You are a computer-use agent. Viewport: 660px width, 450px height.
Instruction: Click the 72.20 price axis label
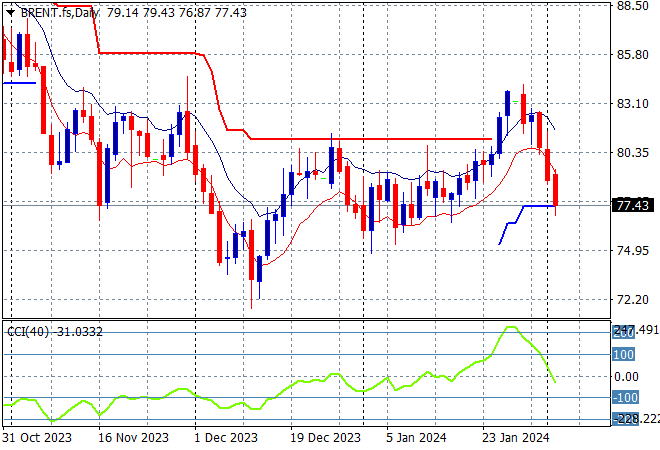633,300
